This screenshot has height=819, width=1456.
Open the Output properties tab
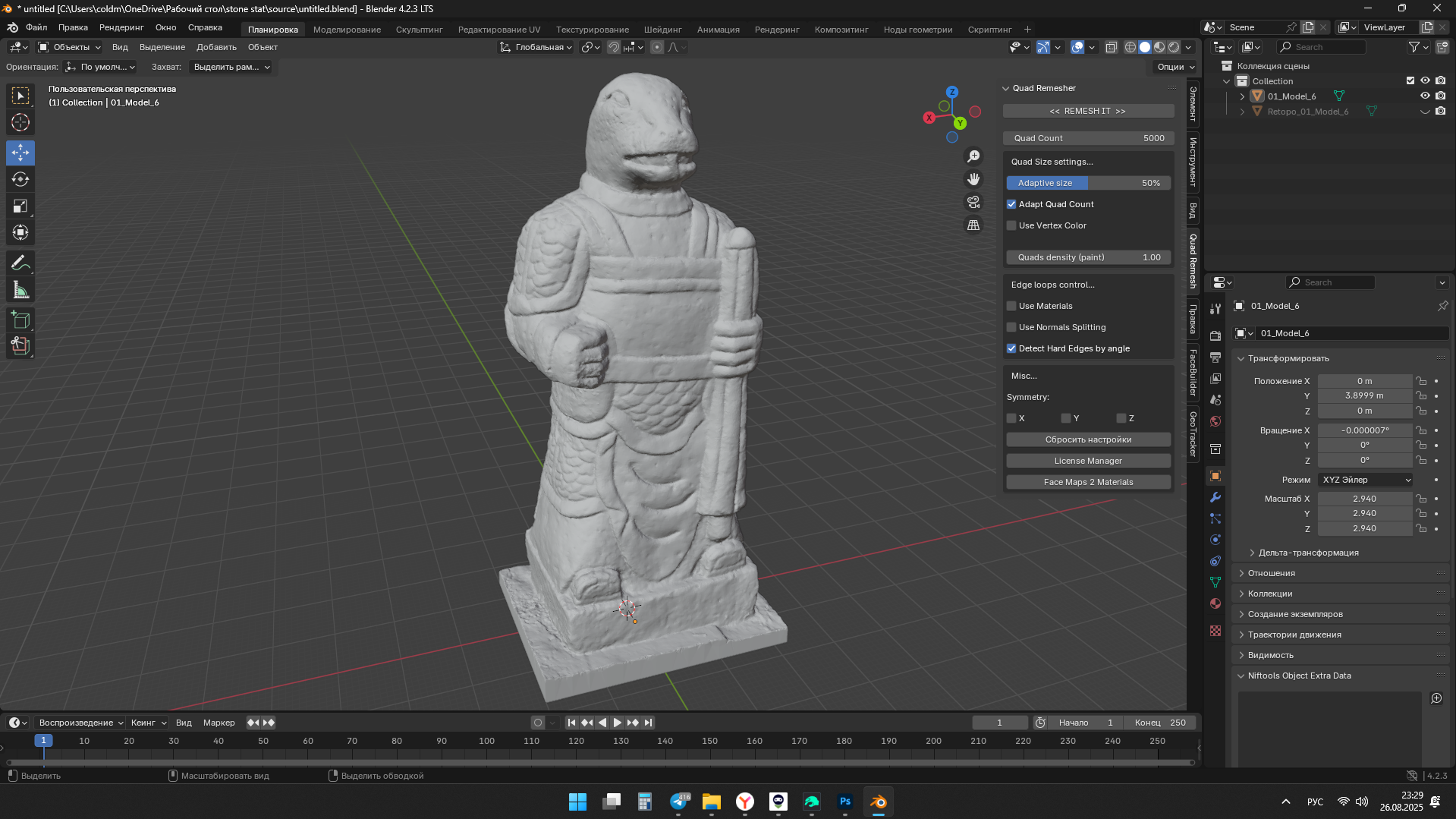tap(1215, 357)
